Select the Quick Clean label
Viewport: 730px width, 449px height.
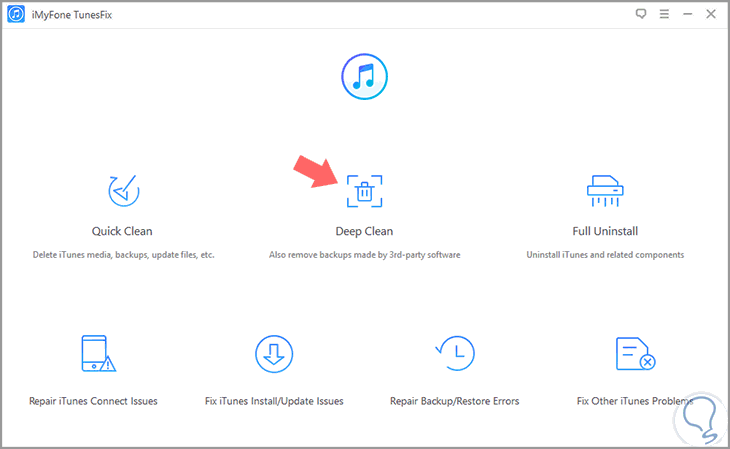122,231
